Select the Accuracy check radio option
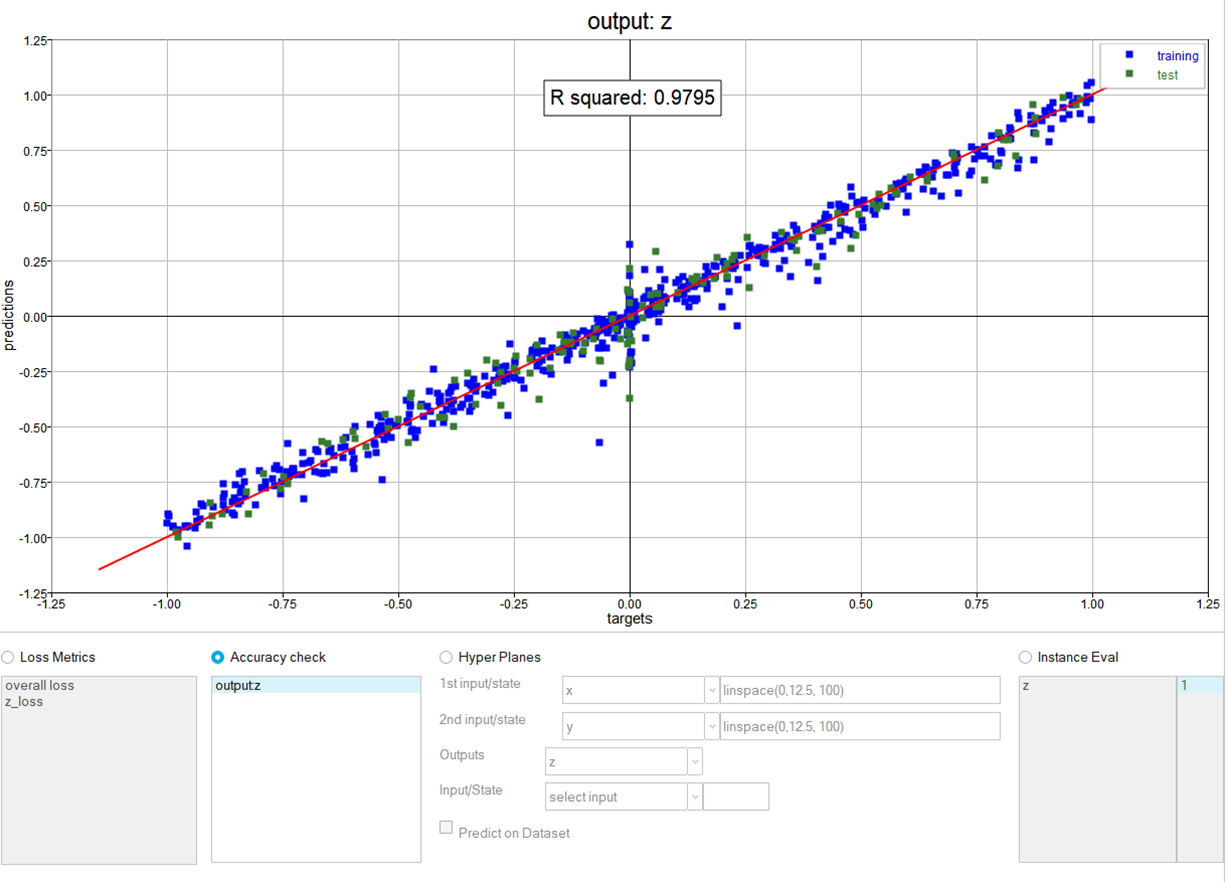1229x882 pixels. 218,657
